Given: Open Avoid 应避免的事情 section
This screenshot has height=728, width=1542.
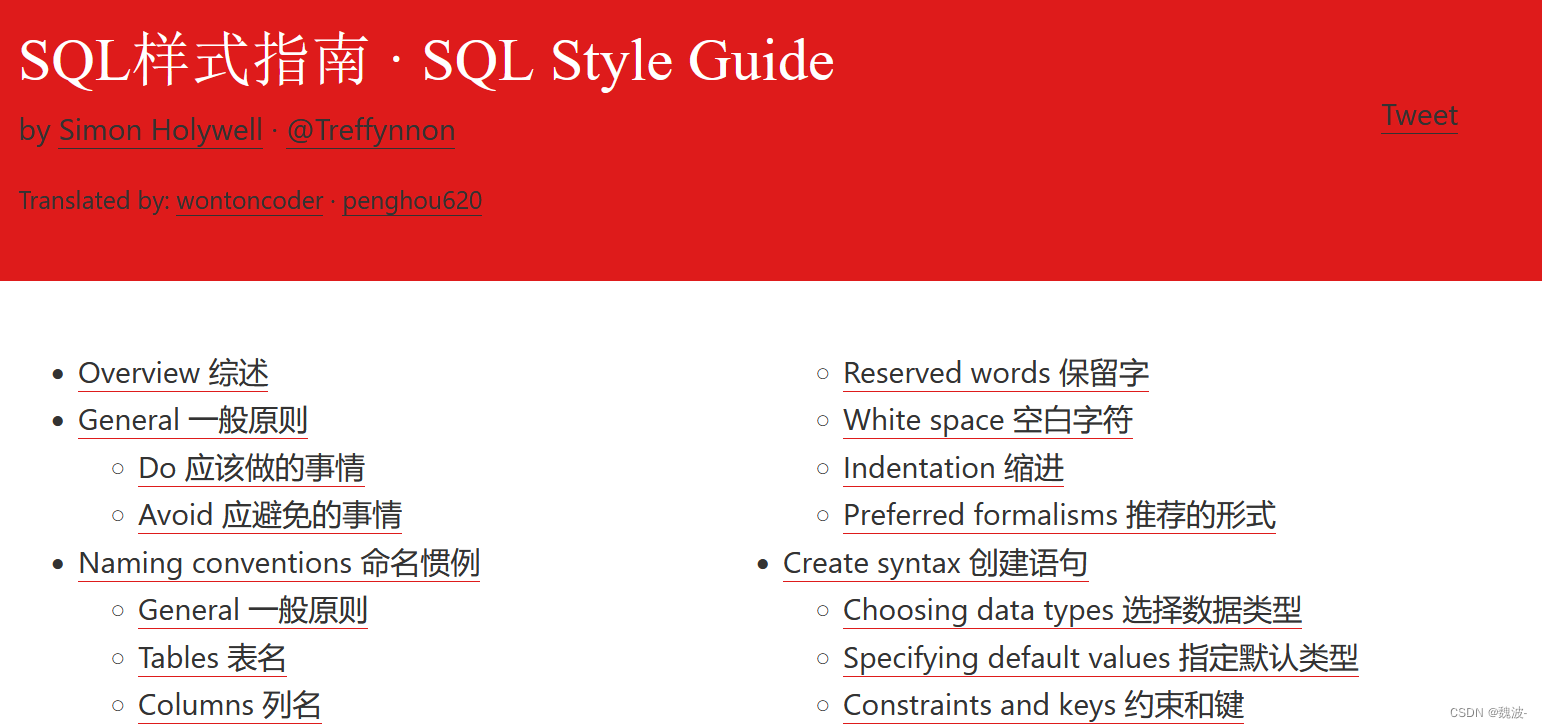Looking at the screenshot, I should (x=270, y=515).
